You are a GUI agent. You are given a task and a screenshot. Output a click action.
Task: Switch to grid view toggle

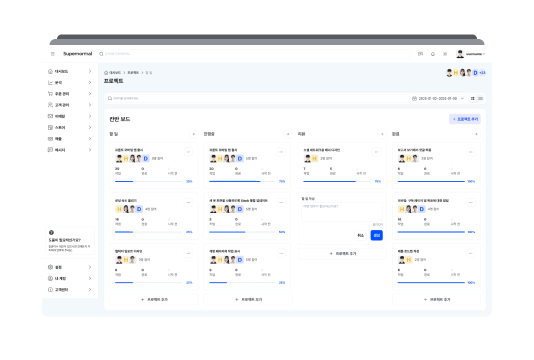pos(473,98)
